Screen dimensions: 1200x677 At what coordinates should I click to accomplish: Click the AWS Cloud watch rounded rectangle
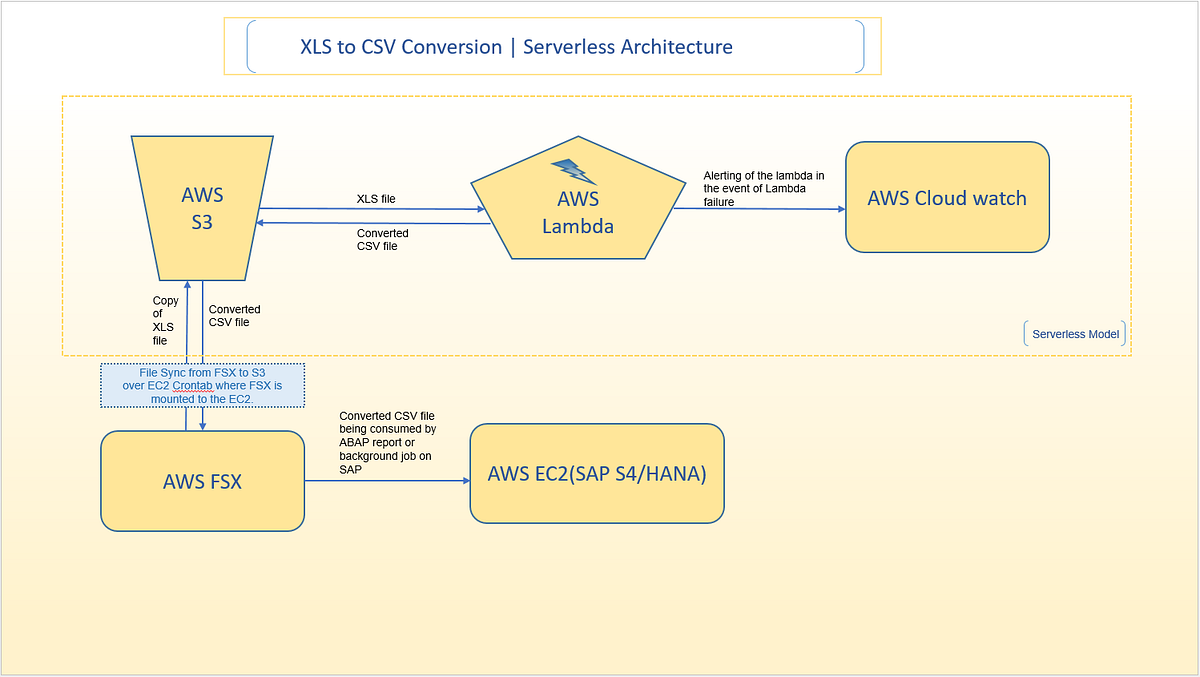pyautogui.click(x=946, y=197)
